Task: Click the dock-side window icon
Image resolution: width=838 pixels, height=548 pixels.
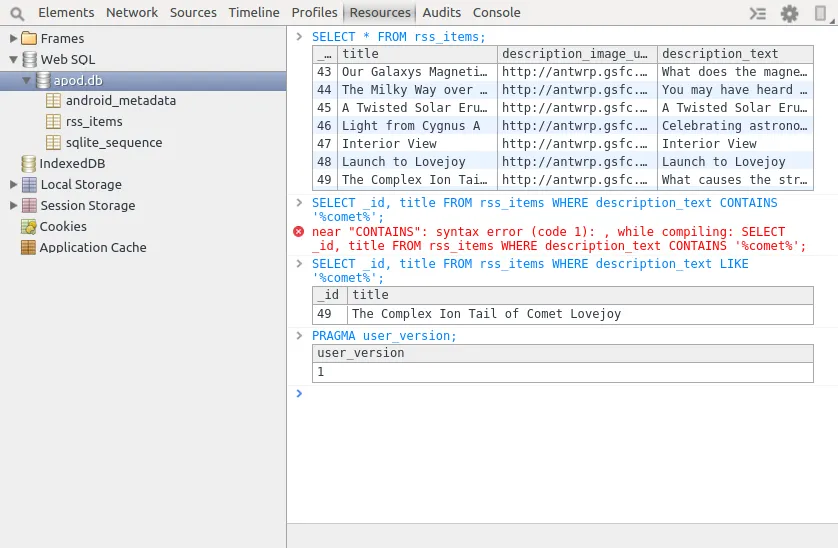Action: (x=821, y=13)
